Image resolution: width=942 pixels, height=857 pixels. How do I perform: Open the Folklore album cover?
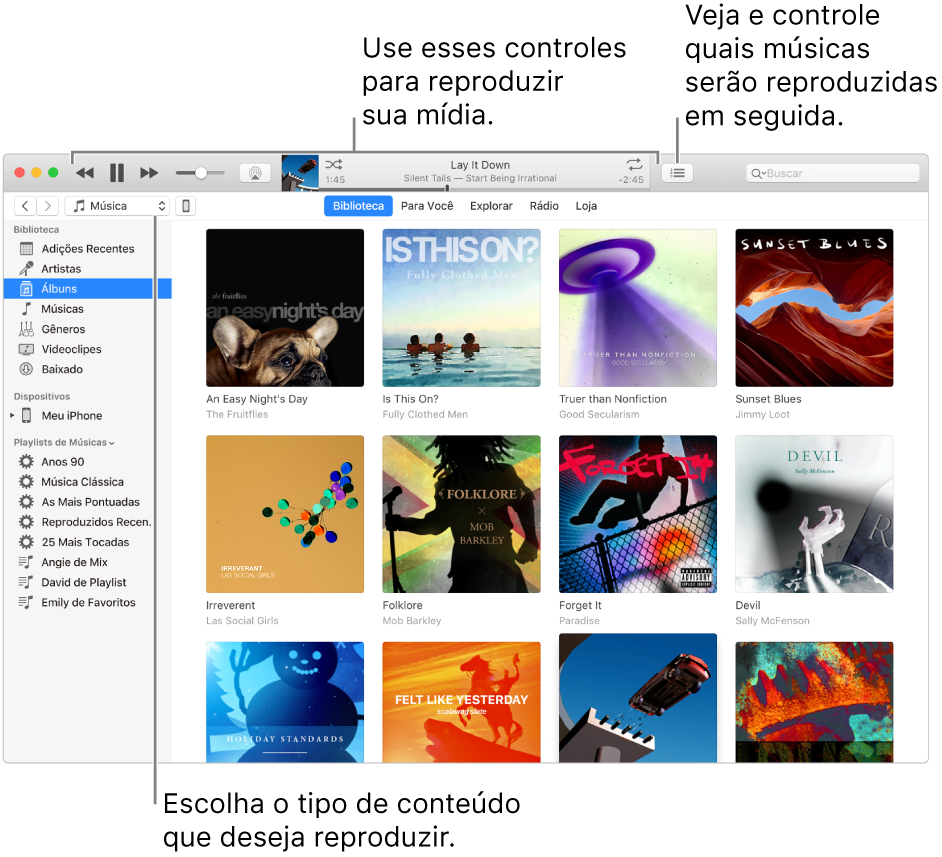click(x=461, y=514)
